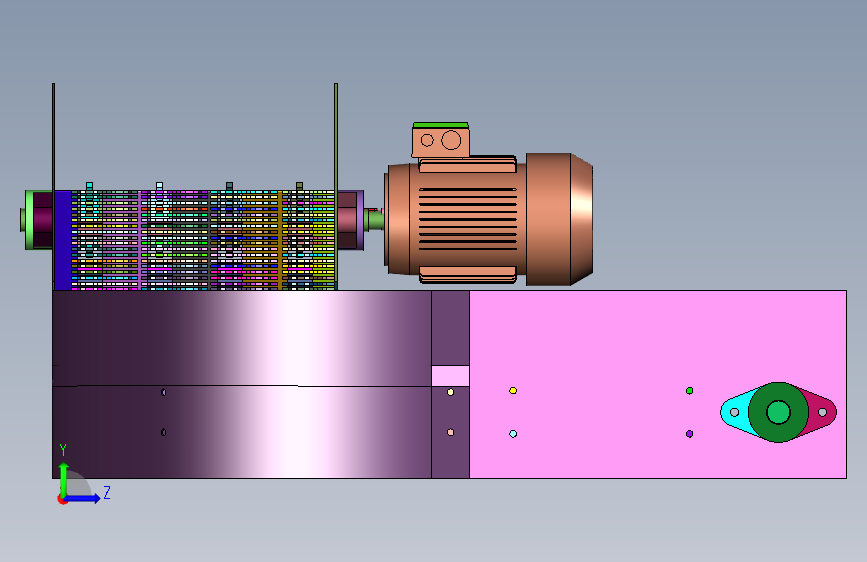Image resolution: width=867 pixels, height=562 pixels.
Task: Click the motor terminal junction box
Action: (441, 140)
